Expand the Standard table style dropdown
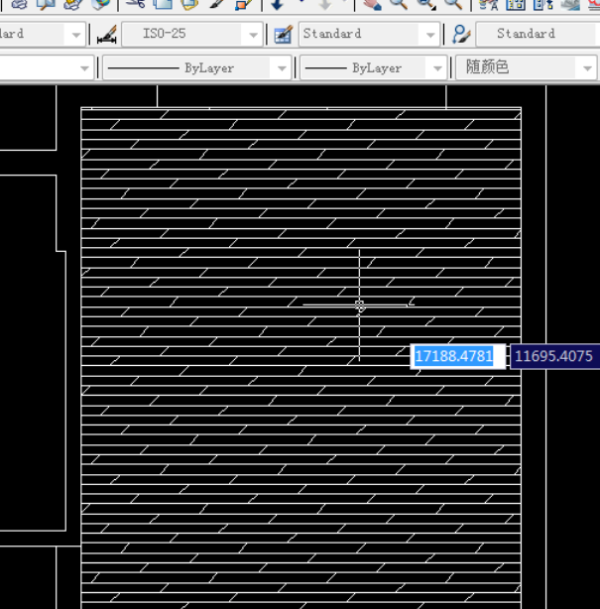 point(430,34)
